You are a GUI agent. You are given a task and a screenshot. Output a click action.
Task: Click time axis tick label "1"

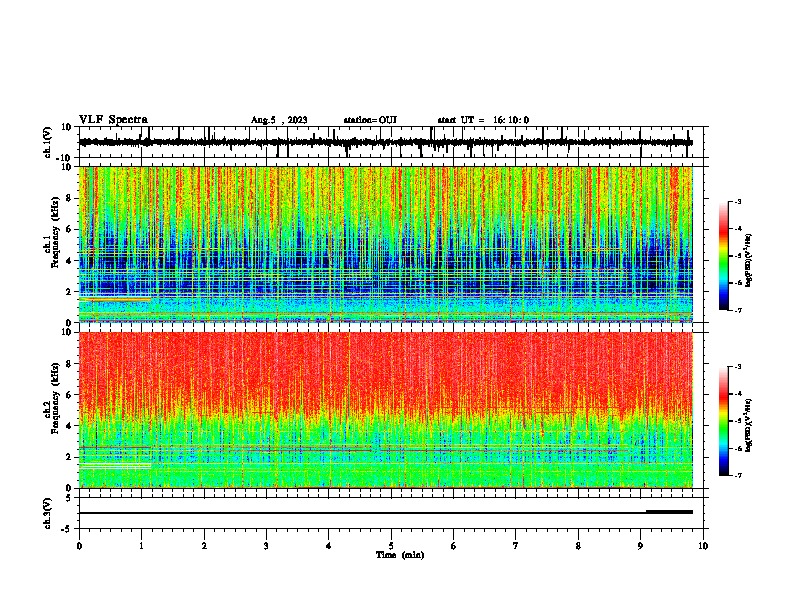(141, 546)
